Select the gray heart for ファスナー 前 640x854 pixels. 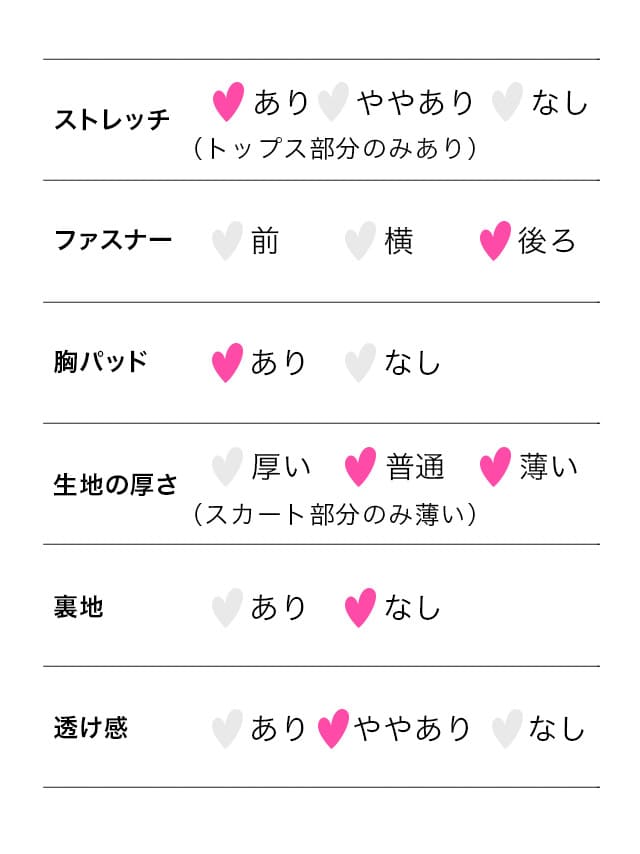point(227,240)
